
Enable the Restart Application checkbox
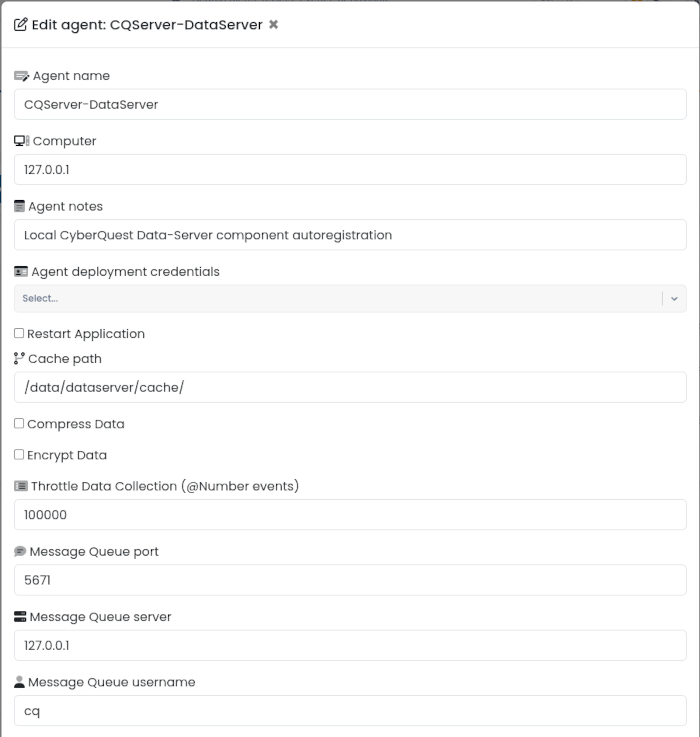(x=19, y=333)
